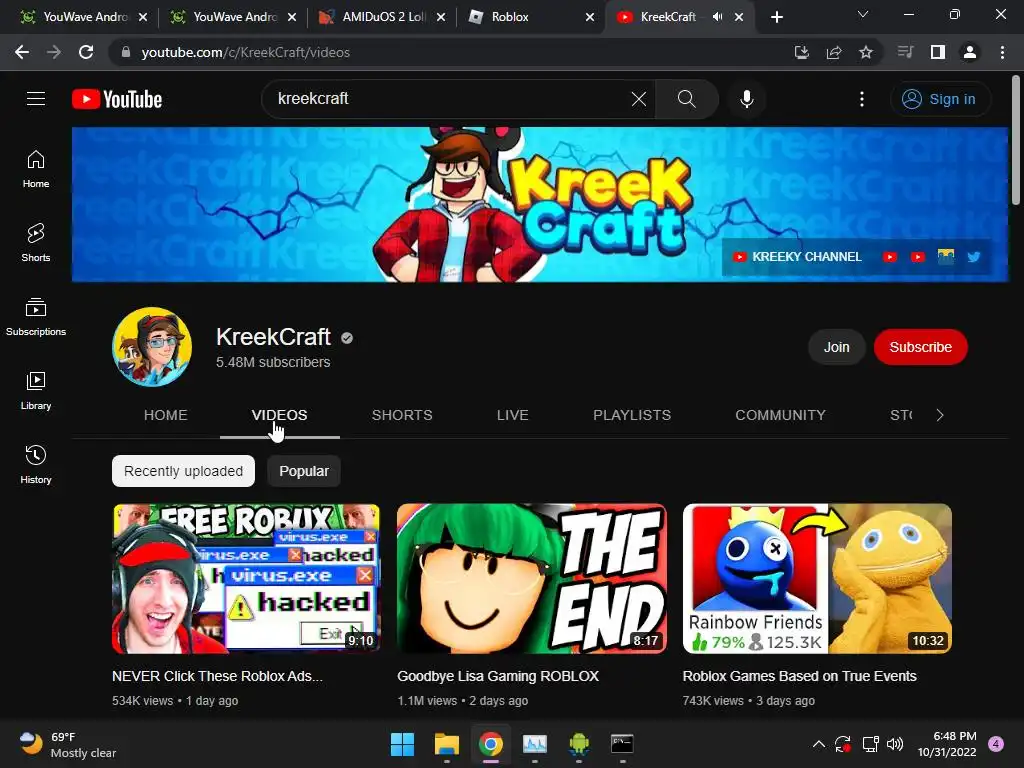Install app icon in address bar
This screenshot has width=1024, height=768.
[x=802, y=52]
